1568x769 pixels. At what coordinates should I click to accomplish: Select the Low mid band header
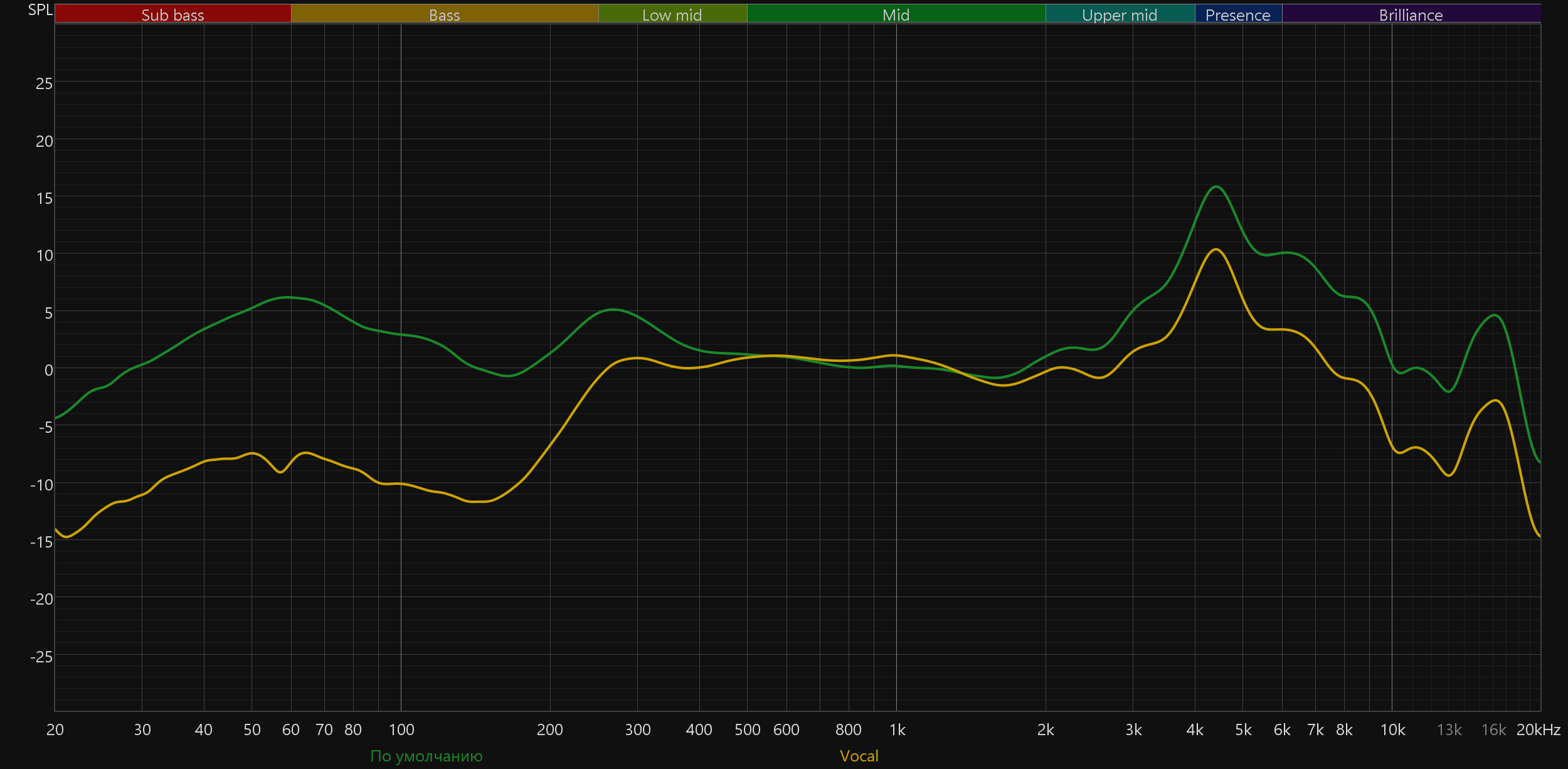(672, 14)
